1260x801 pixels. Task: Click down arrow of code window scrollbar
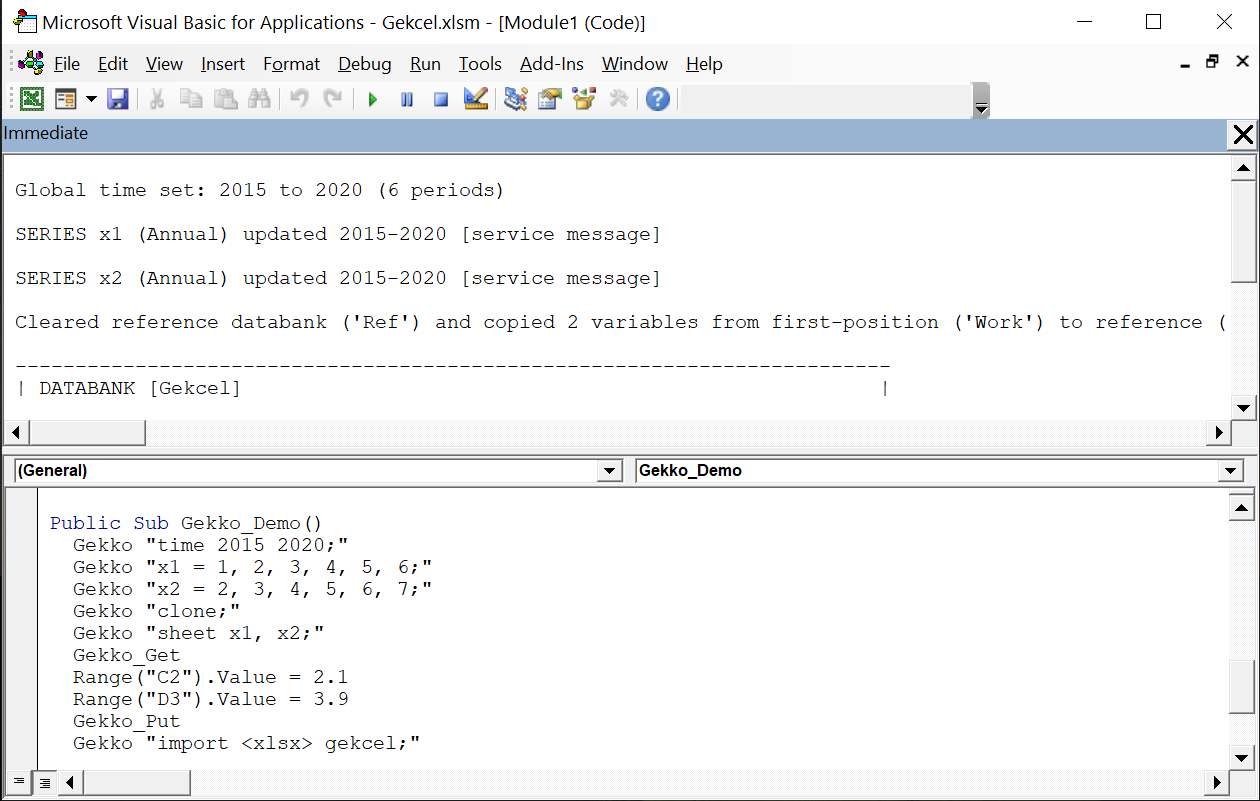point(1241,756)
